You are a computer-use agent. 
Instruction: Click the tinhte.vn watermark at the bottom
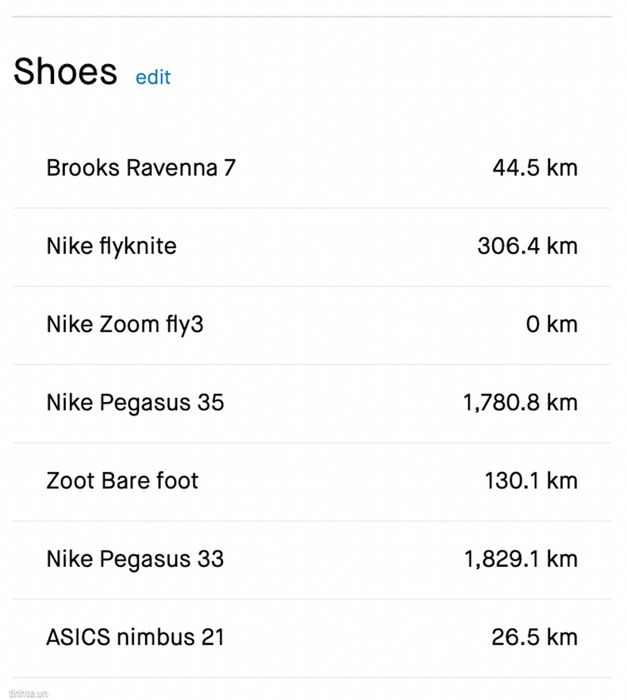coord(28,694)
